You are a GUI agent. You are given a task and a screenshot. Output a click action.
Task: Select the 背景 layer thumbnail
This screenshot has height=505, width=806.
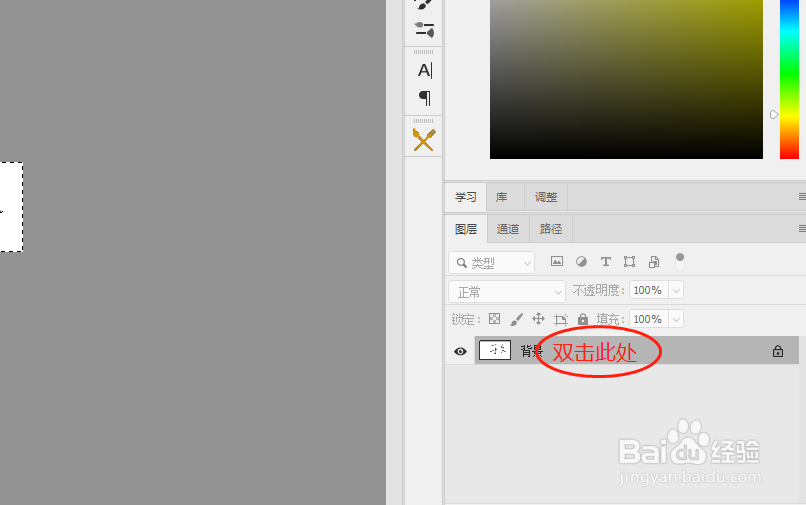tap(495, 350)
